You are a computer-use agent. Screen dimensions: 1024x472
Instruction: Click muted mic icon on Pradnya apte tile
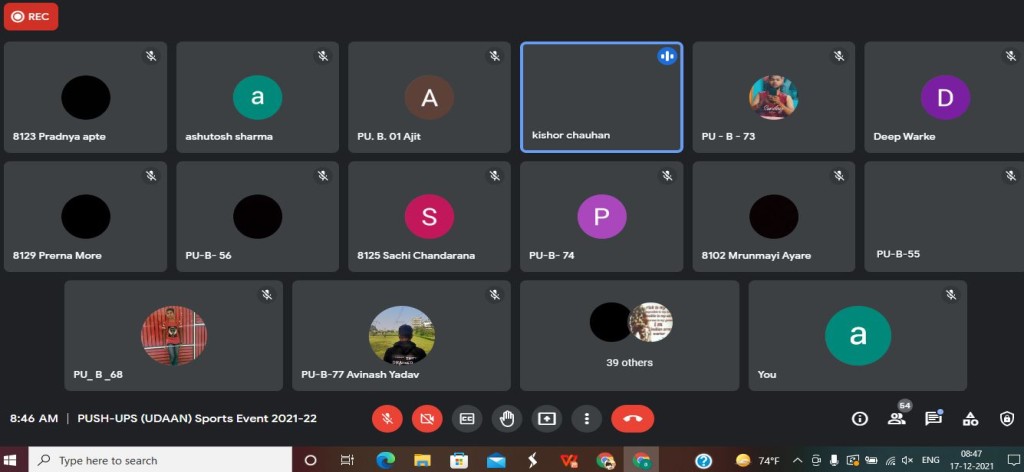tap(151, 56)
